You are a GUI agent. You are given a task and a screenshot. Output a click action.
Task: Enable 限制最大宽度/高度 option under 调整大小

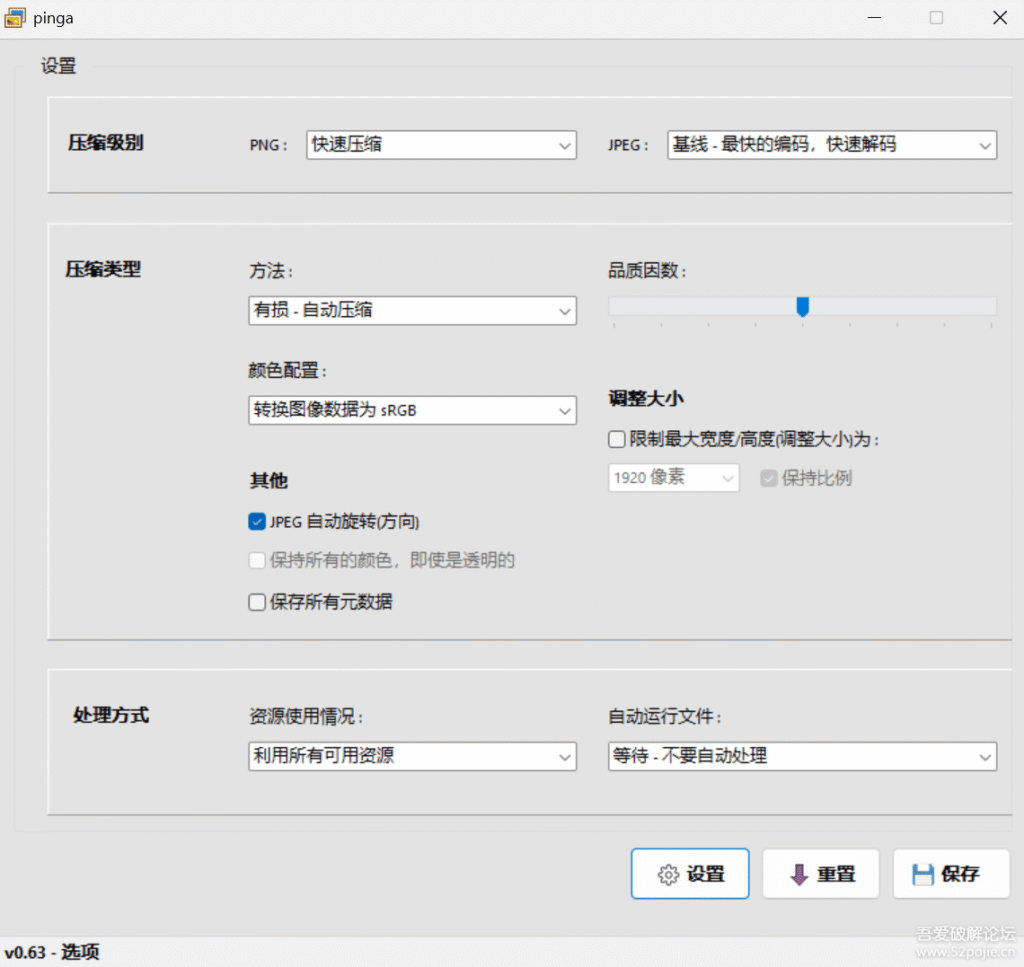(616, 439)
